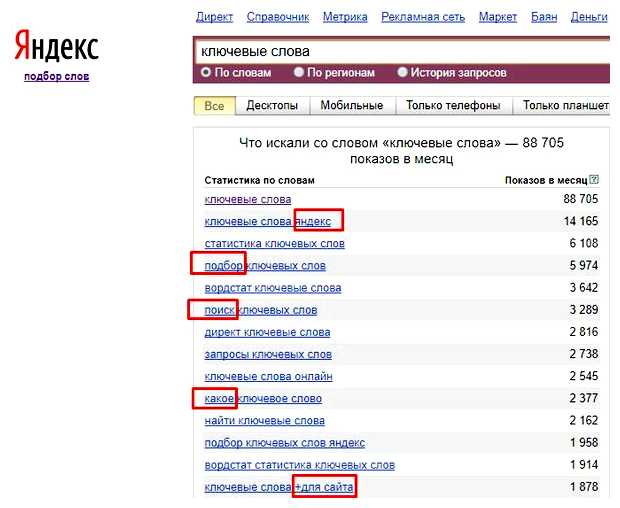This screenshot has height=508, width=620.
Task: Select the По словам radio button
Action: (205, 72)
